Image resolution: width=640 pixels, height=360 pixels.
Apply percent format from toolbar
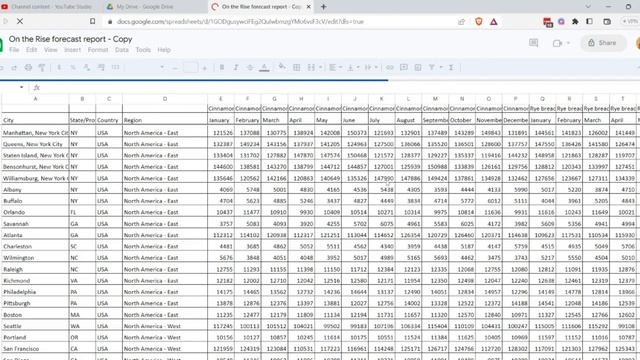(x=73, y=68)
